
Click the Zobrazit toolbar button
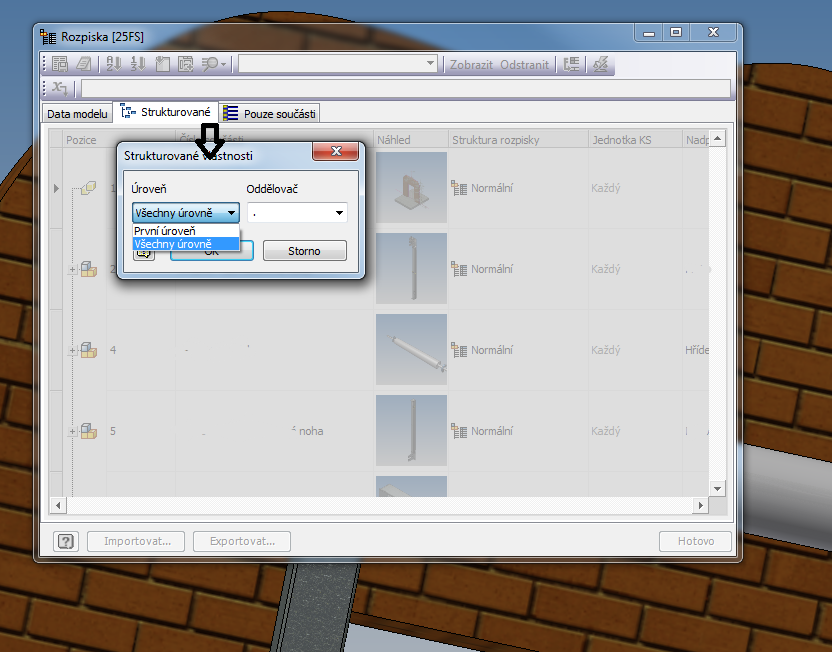pos(471,65)
